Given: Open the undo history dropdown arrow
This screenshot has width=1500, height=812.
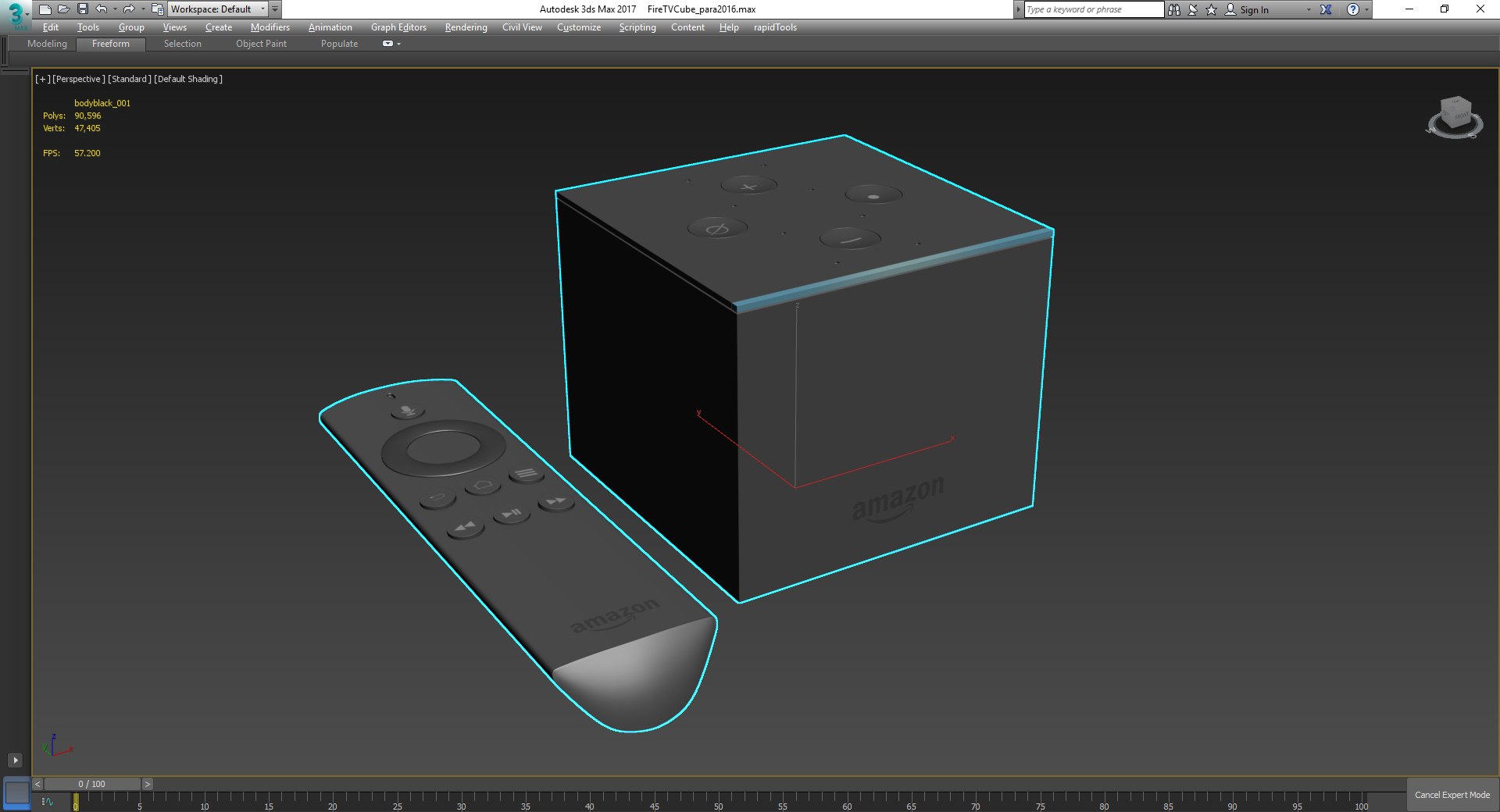Looking at the screenshot, I should coord(115,9).
